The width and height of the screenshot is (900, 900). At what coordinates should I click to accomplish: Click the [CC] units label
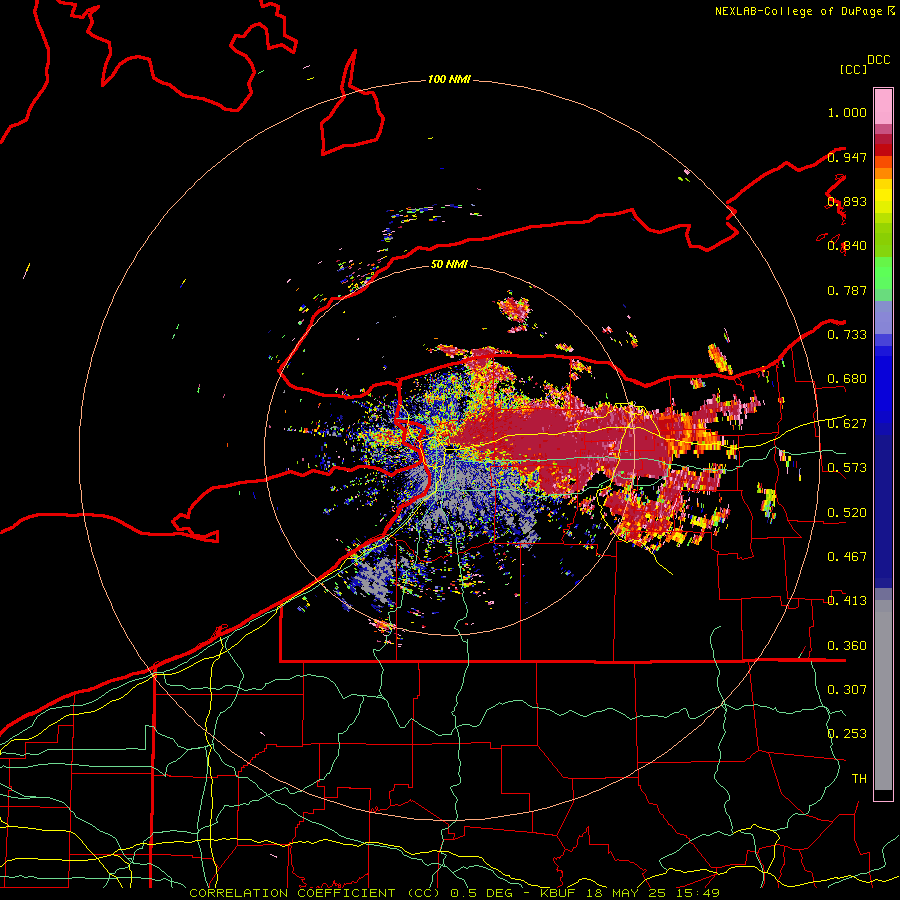853,69
